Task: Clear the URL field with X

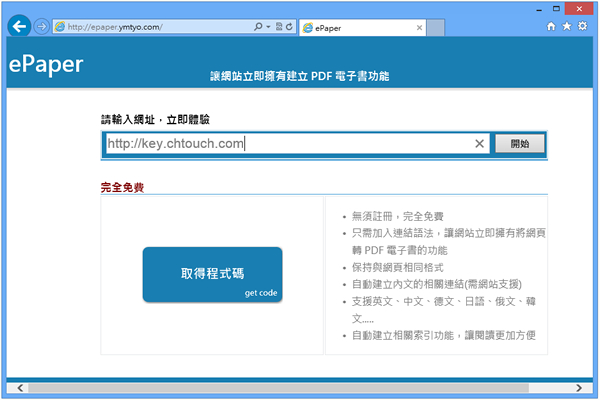Action: [479, 144]
